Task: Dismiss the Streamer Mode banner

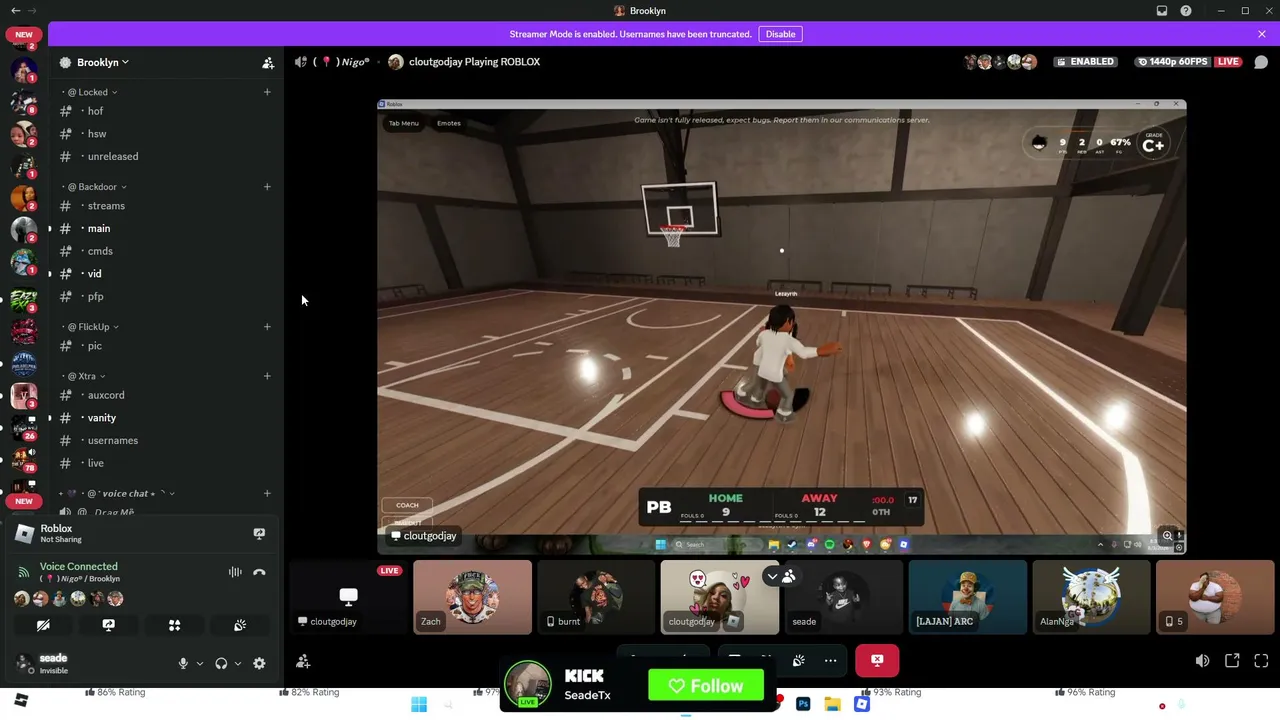Action: coord(1262,34)
